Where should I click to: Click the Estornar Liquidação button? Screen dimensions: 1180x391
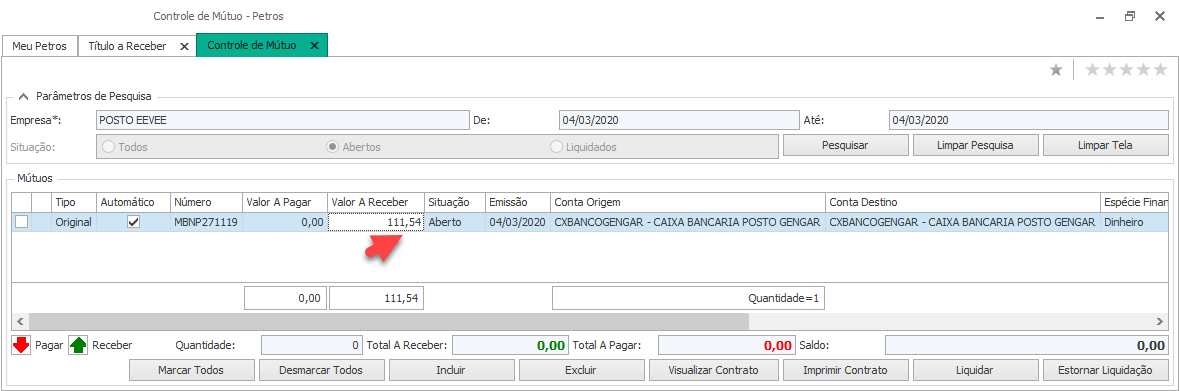(1105, 370)
